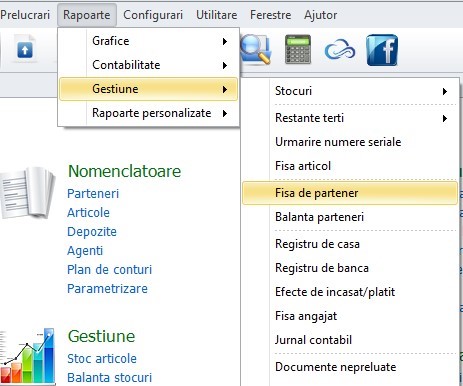Click the Nomenclatoare documents icon
463x386 pixels.
[x=27, y=193]
